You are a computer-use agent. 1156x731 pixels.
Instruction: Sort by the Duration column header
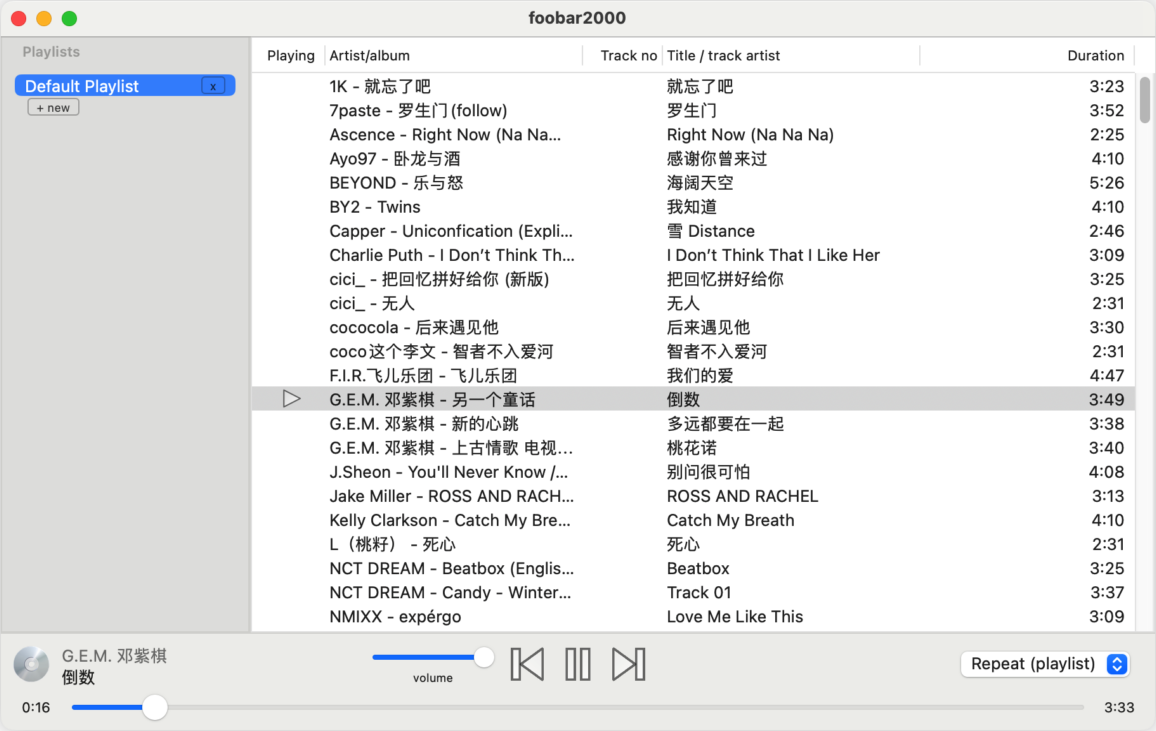pos(1096,55)
